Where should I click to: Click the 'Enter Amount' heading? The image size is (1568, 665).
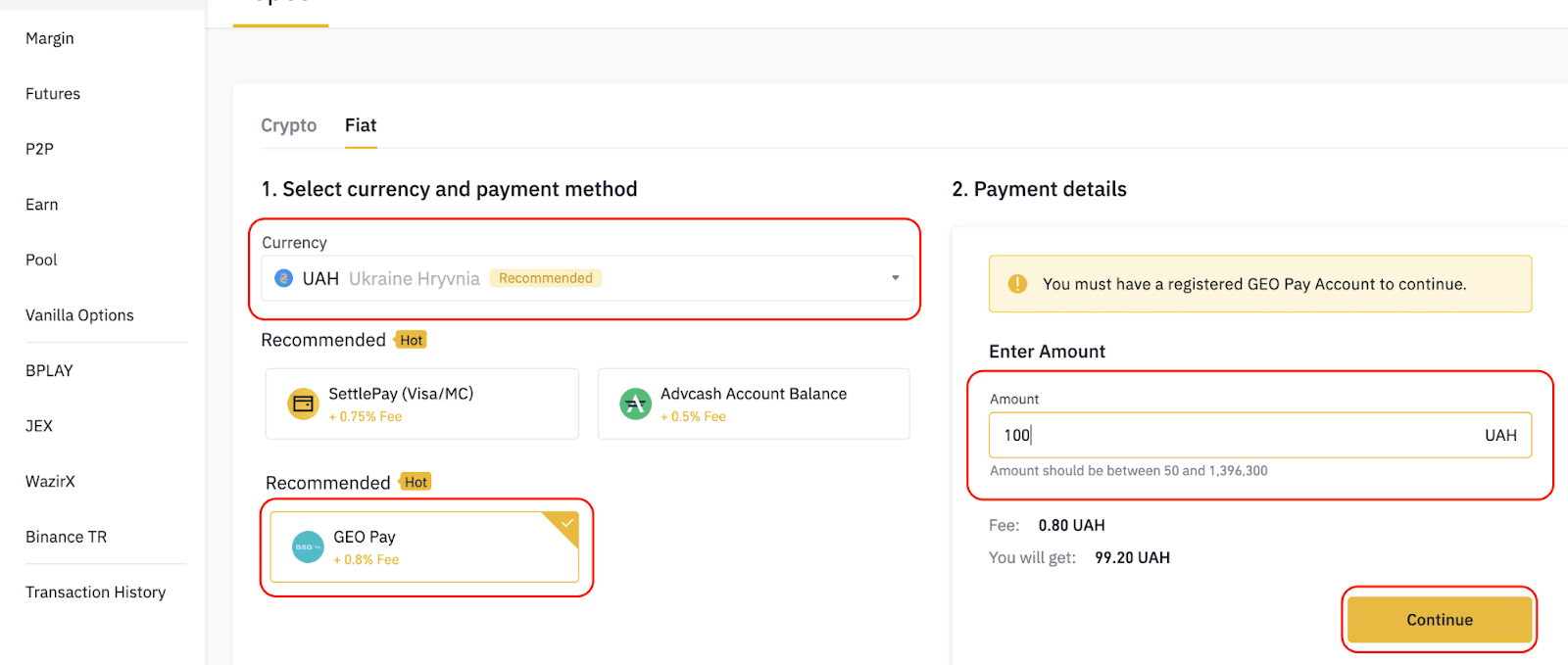coord(1047,352)
